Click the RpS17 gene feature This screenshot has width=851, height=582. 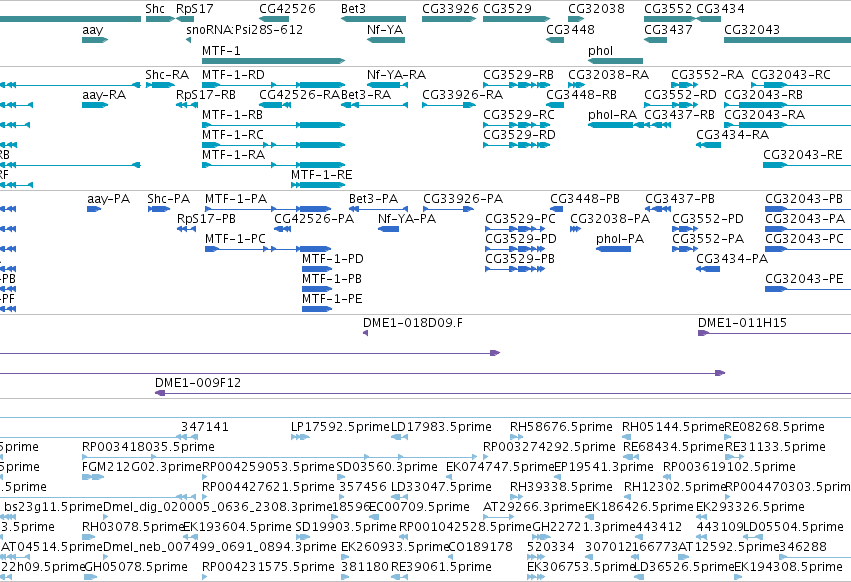(x=185, y=19)
